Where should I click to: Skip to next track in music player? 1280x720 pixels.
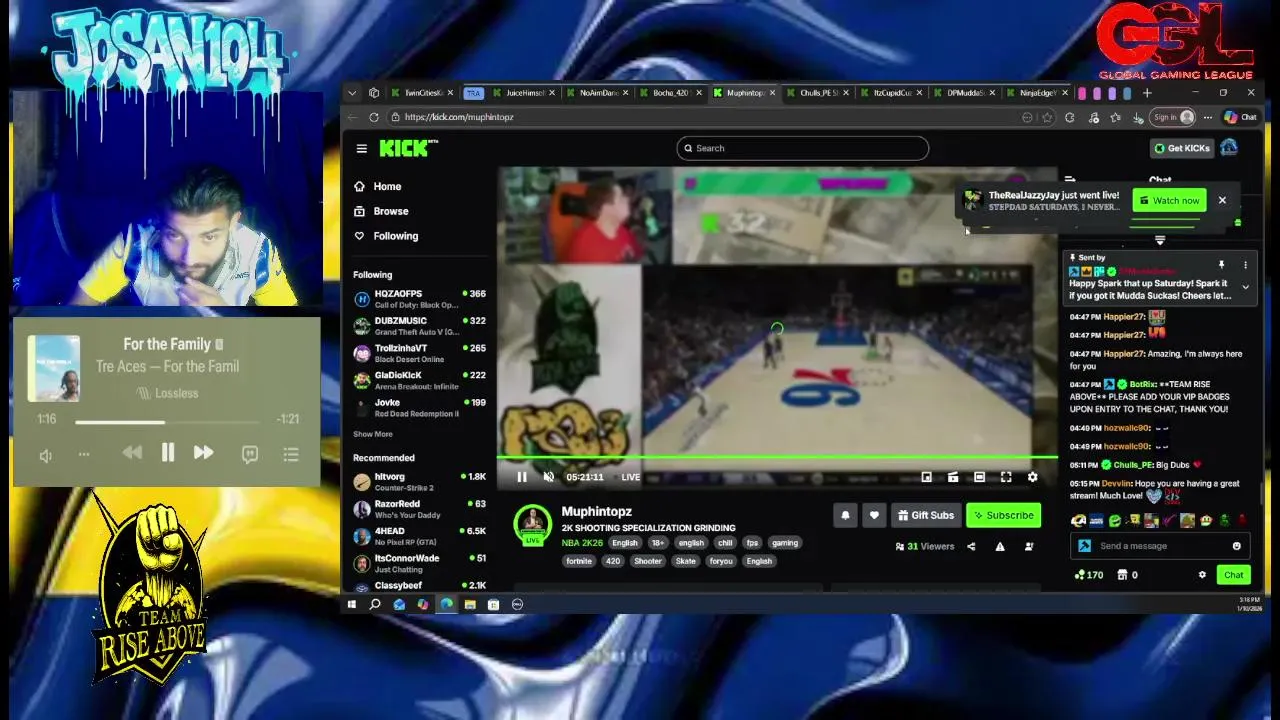tap(203, 453)
